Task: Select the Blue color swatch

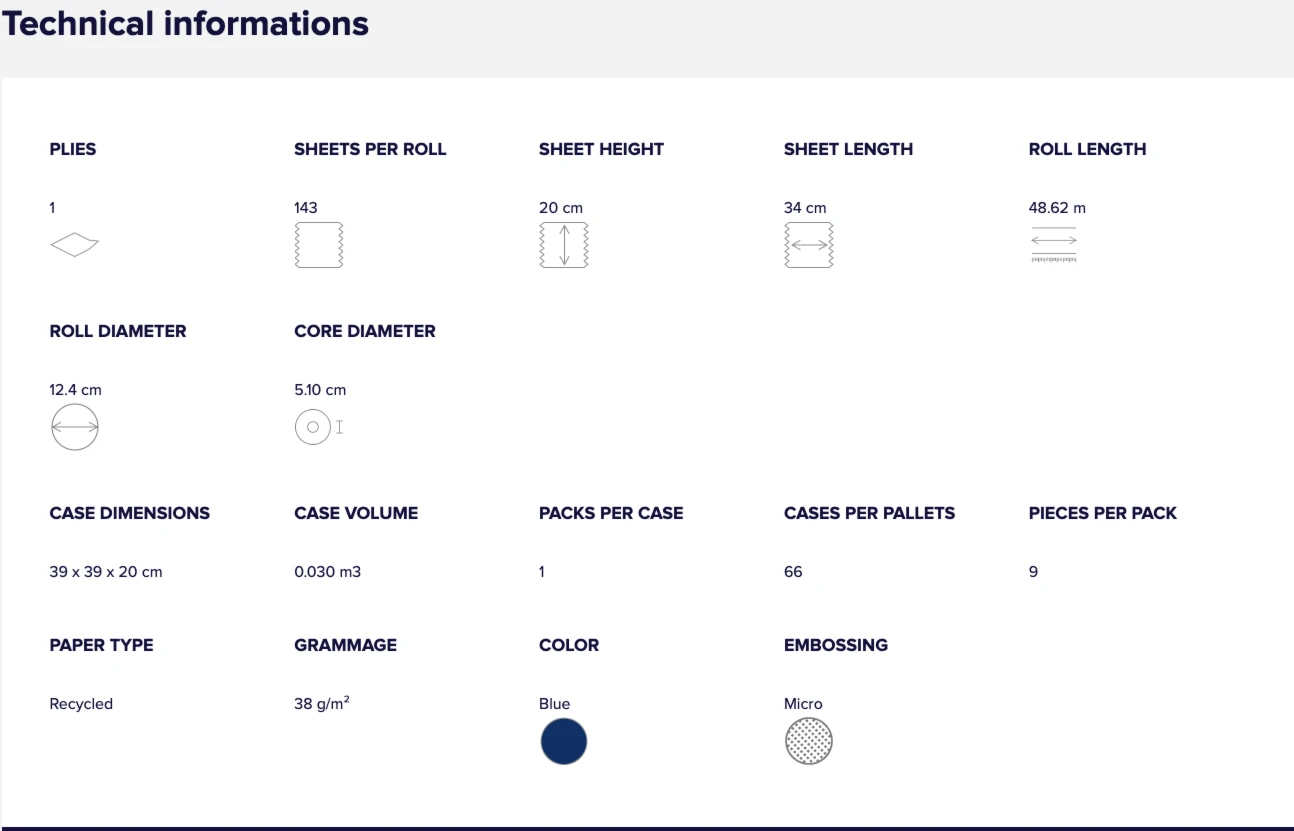Action: tap(564, 741)
